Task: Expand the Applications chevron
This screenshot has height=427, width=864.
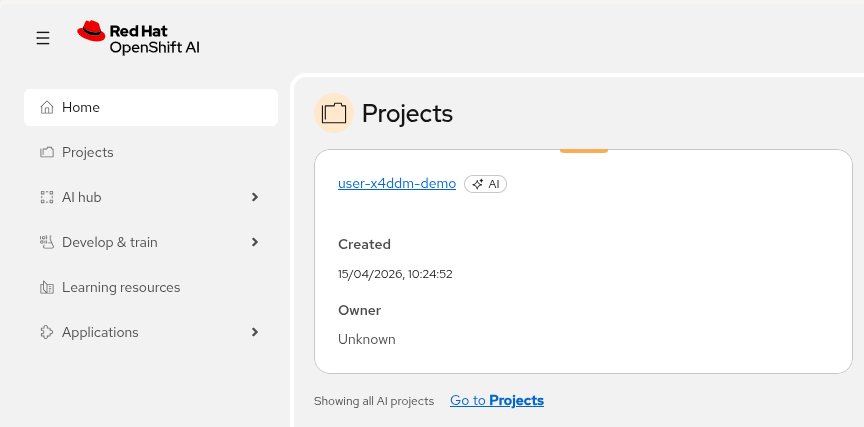Action: pos(255,332)
